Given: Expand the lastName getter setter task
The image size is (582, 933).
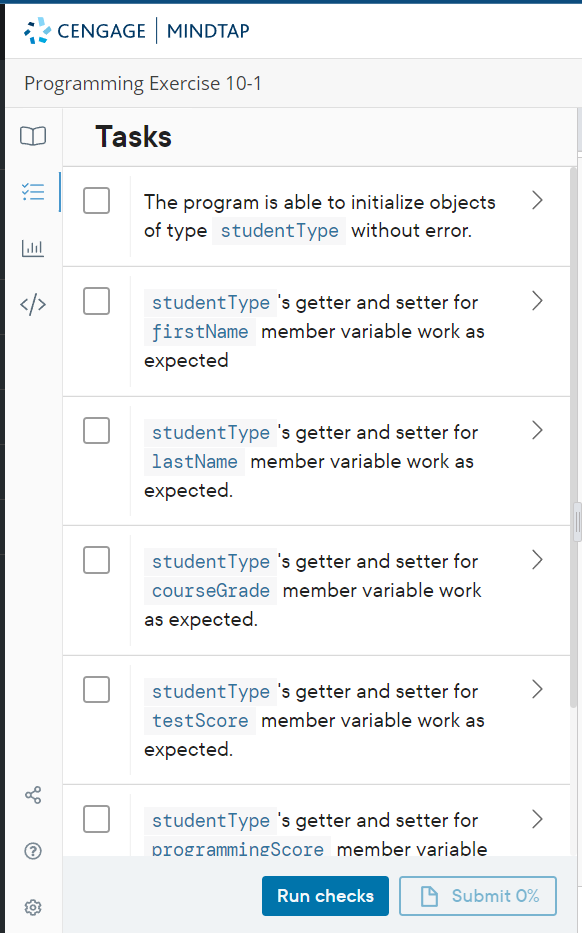Looking at the screenshot, I should click(537, 430).
